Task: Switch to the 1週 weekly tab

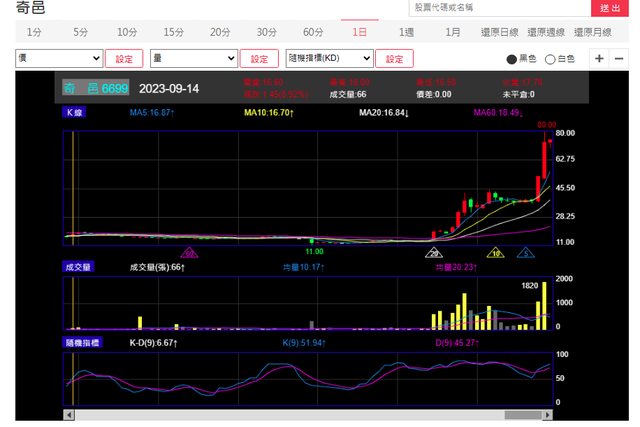Action: 406,32
